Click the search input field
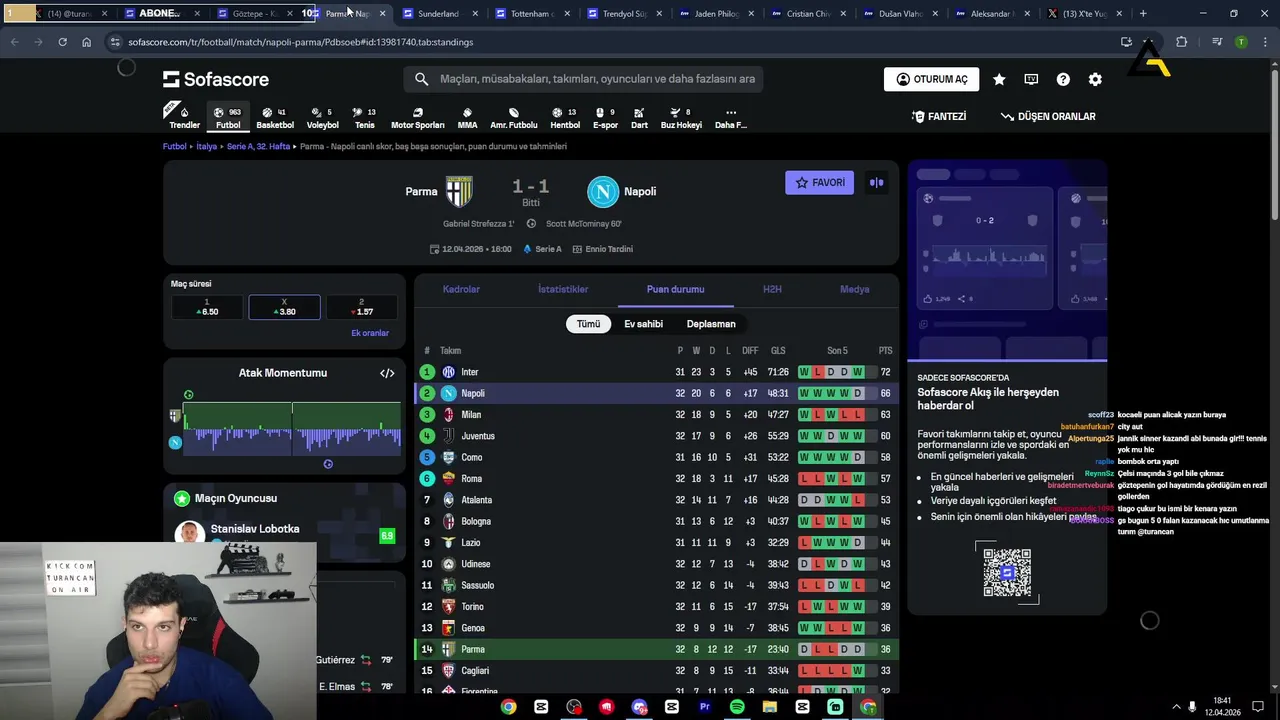 [583, 79]
